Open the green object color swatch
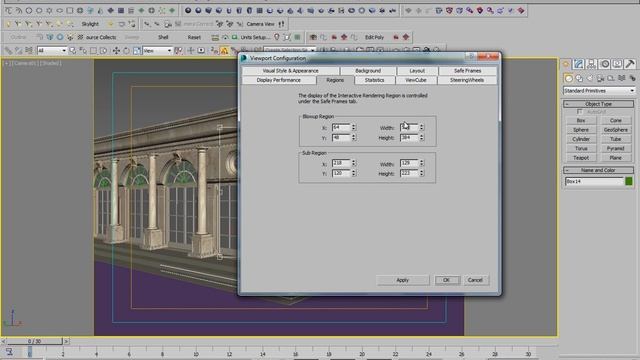640x360 pixels. 629,181
